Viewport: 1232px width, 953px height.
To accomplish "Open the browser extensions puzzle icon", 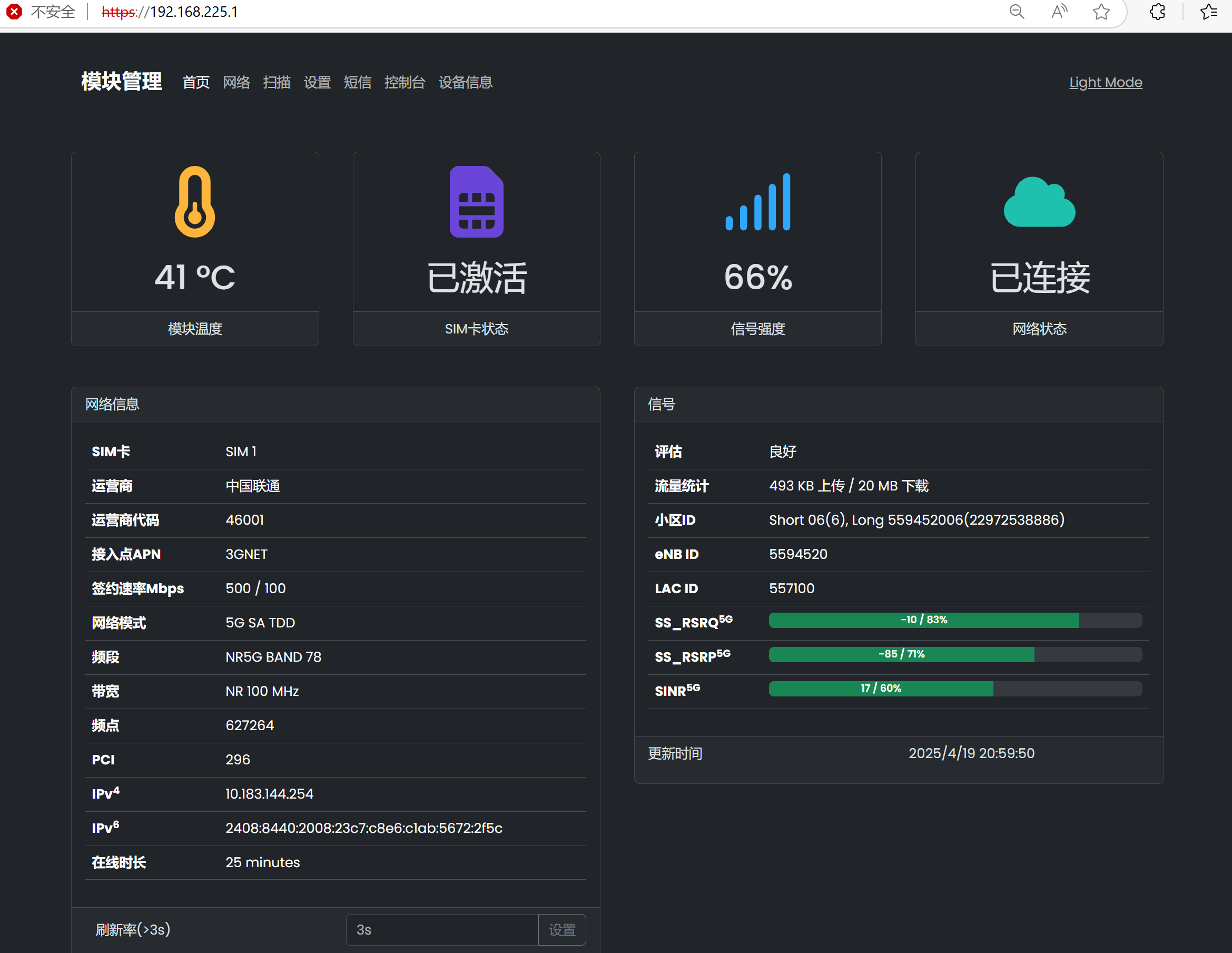I will point(1157,12).
